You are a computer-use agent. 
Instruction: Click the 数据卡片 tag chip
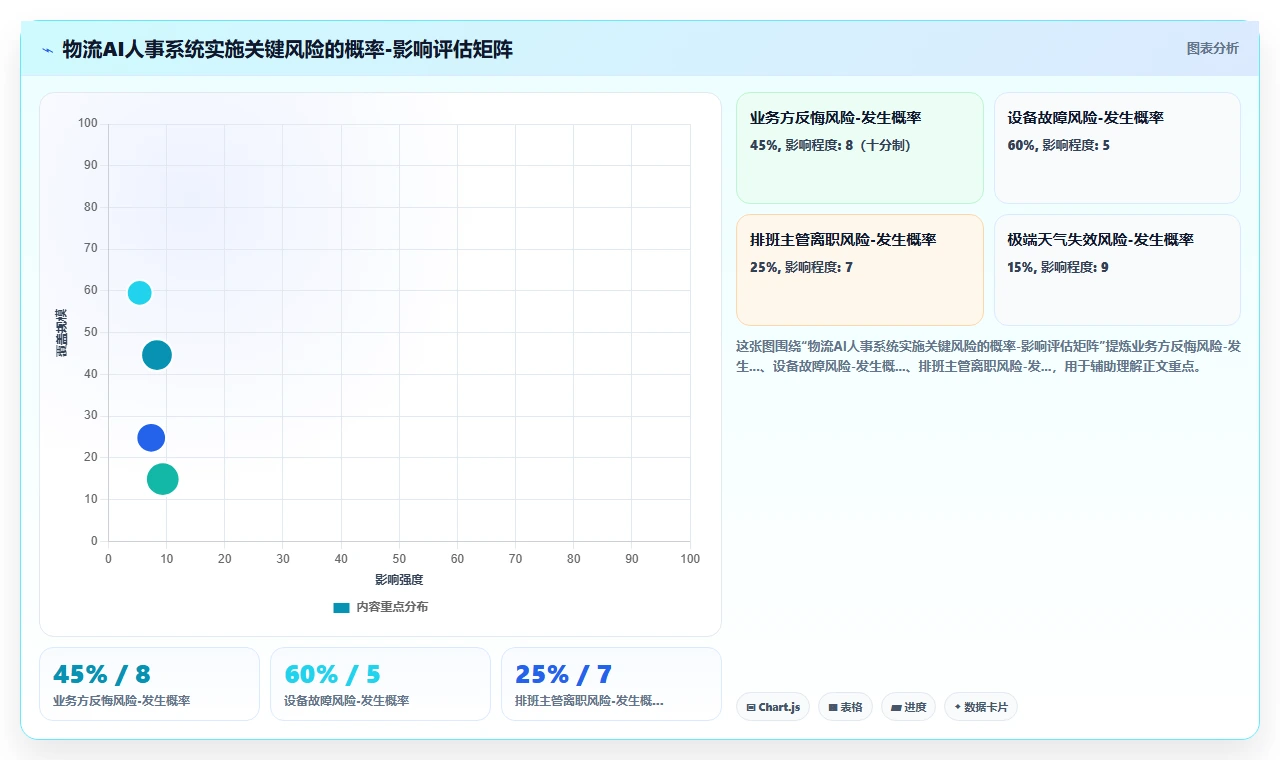coord(981,707)
